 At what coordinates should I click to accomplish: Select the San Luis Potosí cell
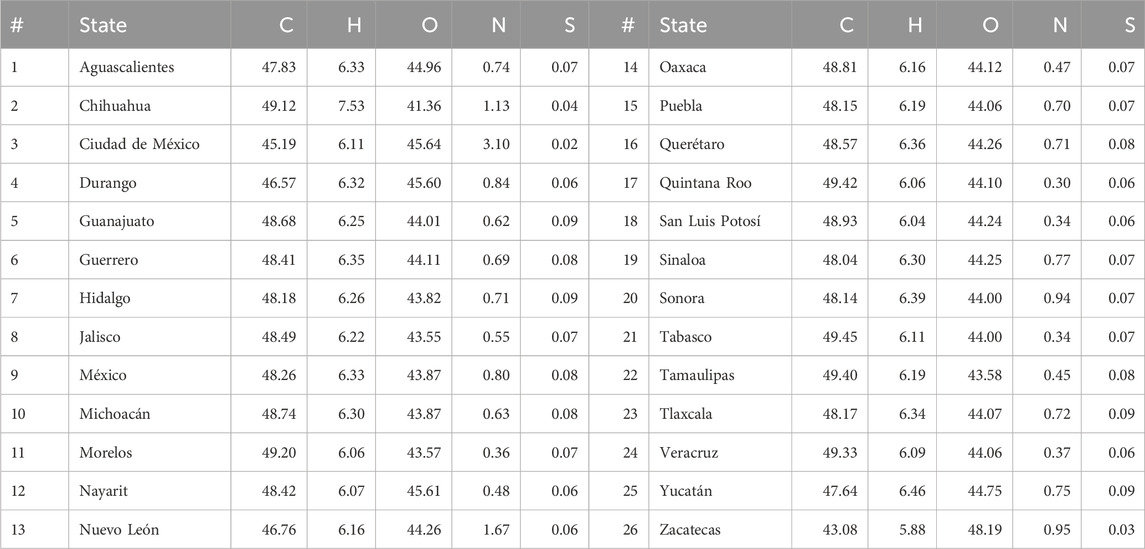[710, 221]
